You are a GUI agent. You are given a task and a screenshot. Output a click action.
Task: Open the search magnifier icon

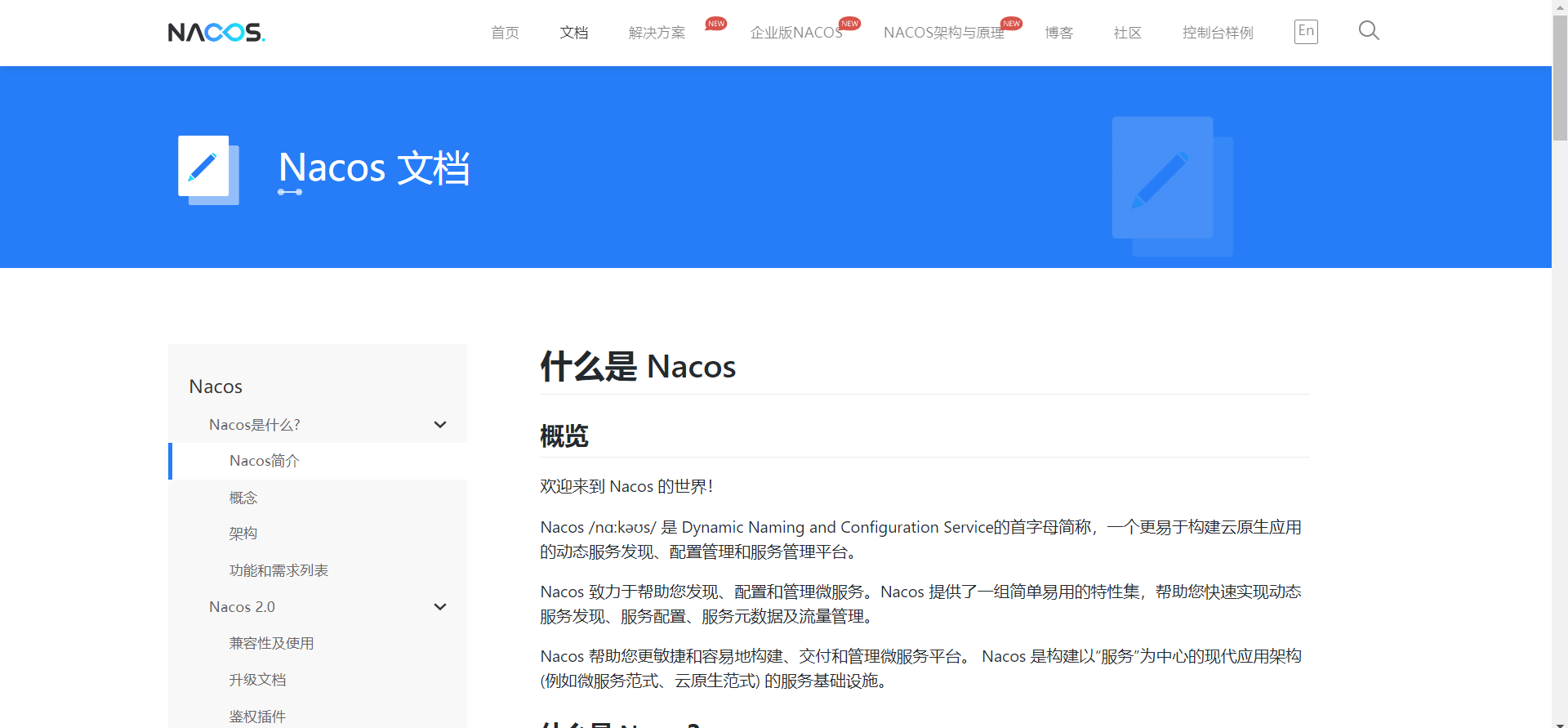pyautogui.click(x=1369, y=31)
